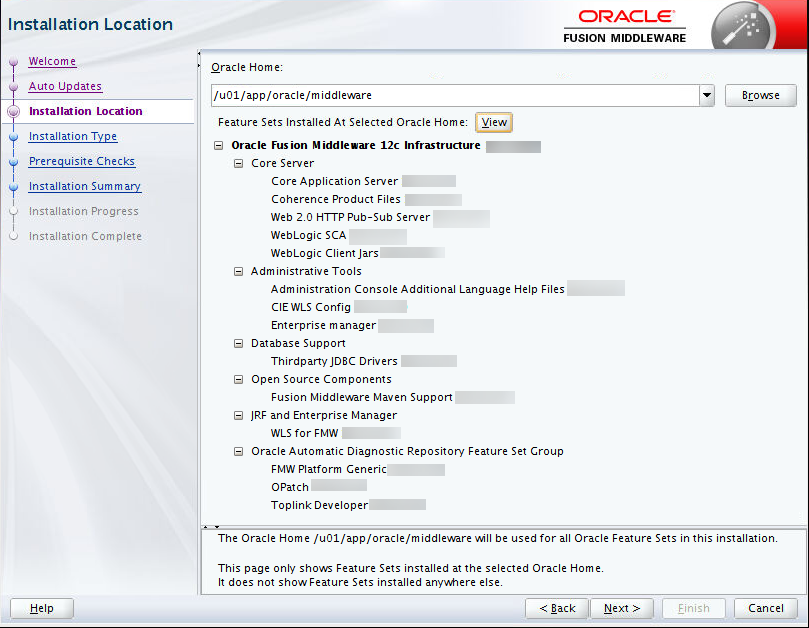Click the message pane splitter arrows
809x628 pixels.
point(212,526)
